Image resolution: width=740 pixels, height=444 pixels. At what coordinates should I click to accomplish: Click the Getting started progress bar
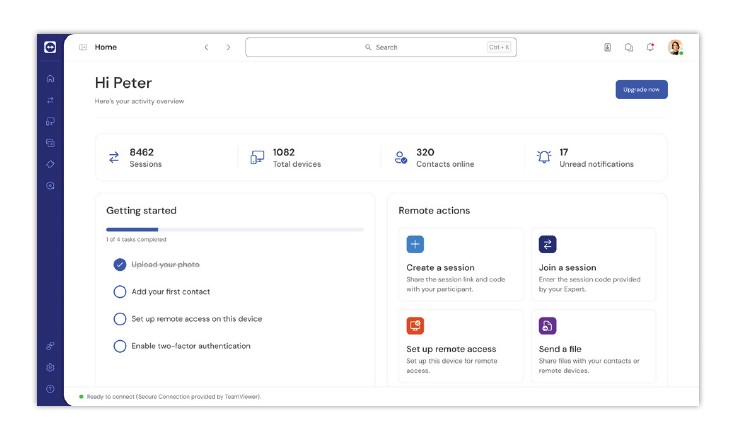click(234, 230)
